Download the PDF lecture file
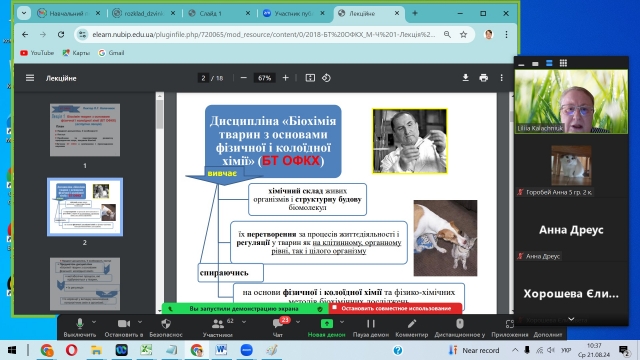 [465, 78]
